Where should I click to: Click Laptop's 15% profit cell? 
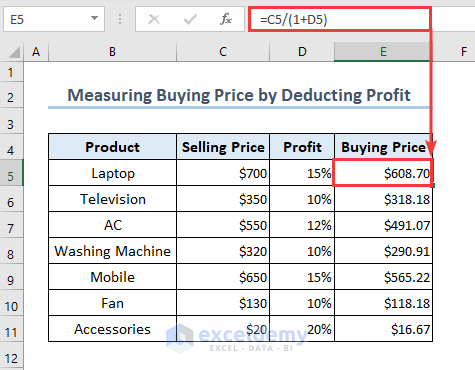pyautogui.click(x=302, y=173)
